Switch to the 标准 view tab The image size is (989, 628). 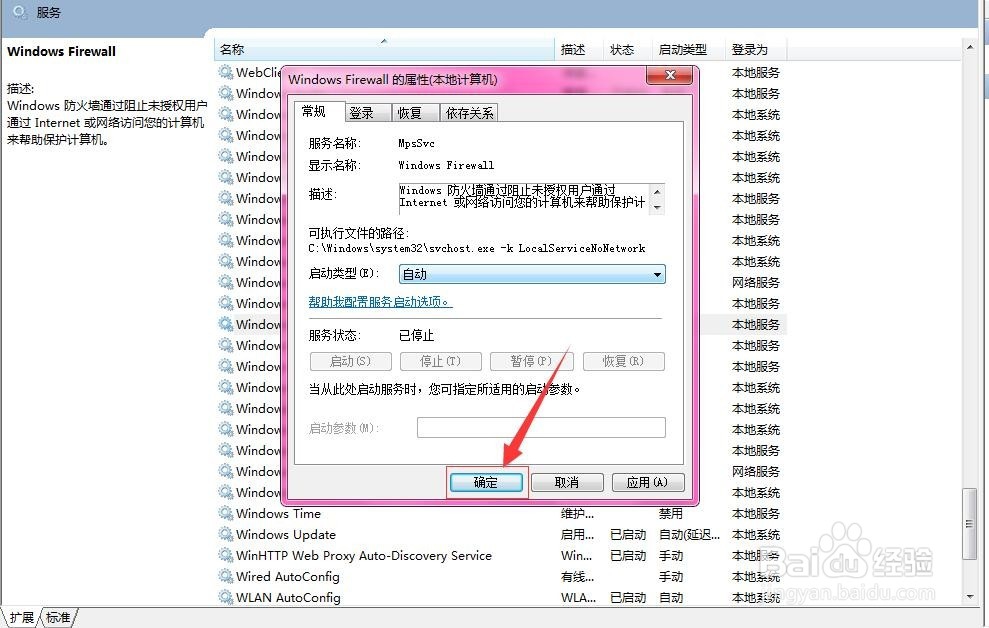point(58,617)
